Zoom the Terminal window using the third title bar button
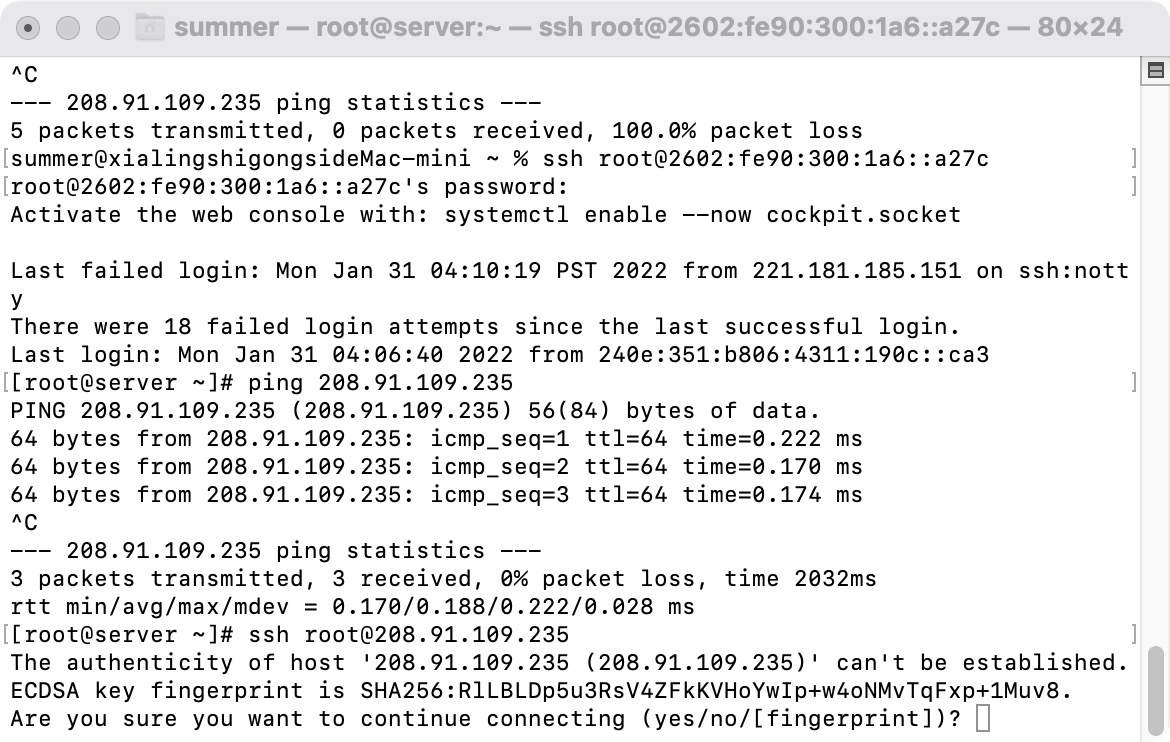 pos(108,28)
